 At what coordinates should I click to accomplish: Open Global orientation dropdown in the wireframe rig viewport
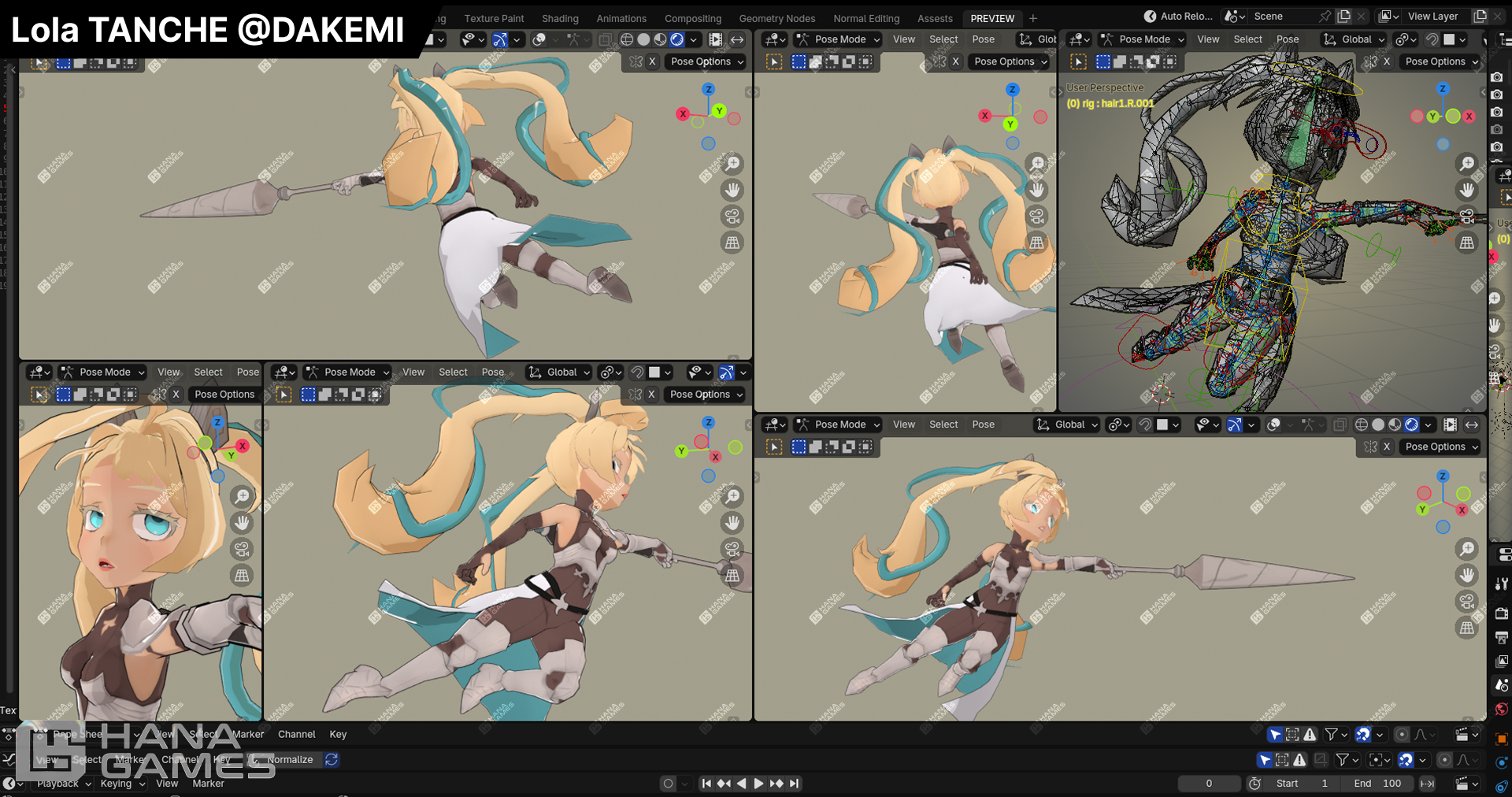1354,39
